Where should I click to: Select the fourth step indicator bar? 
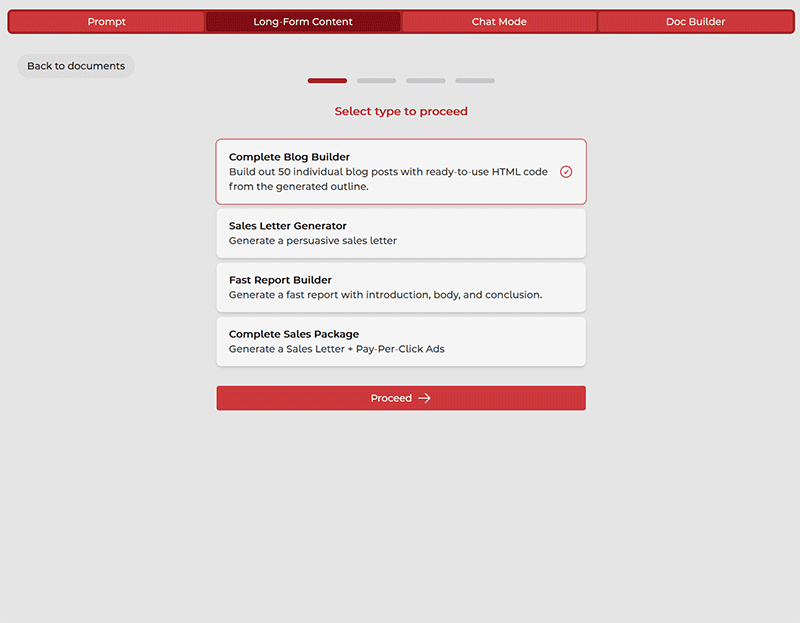click(x=475, y=80)
